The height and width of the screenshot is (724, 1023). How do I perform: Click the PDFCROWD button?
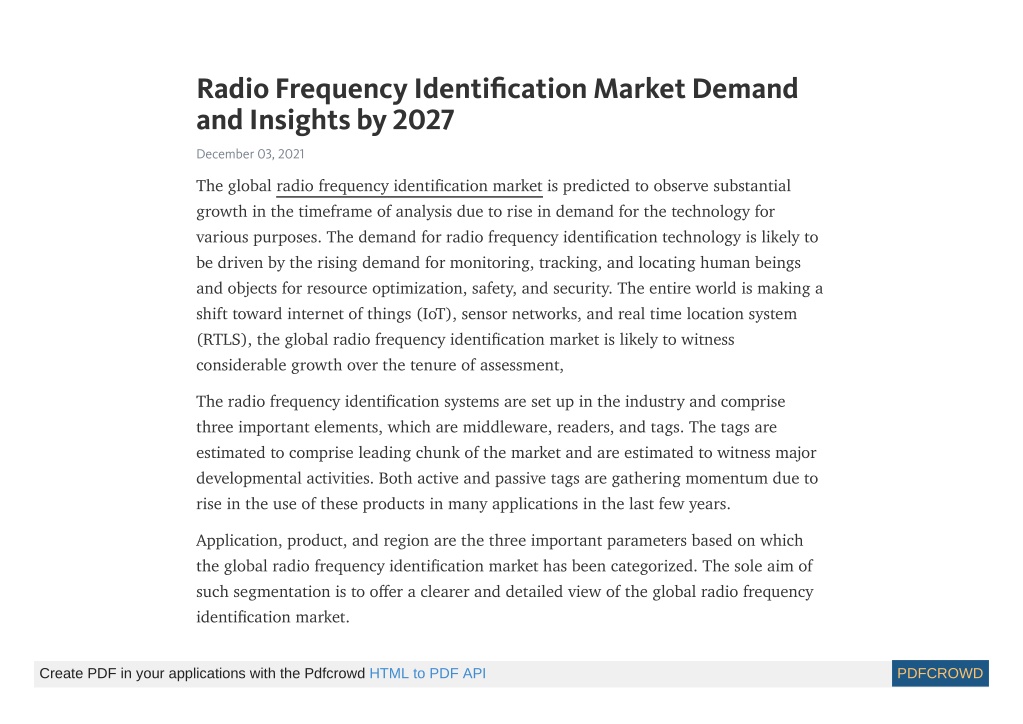pyautogui.click(x=939, y=674)
